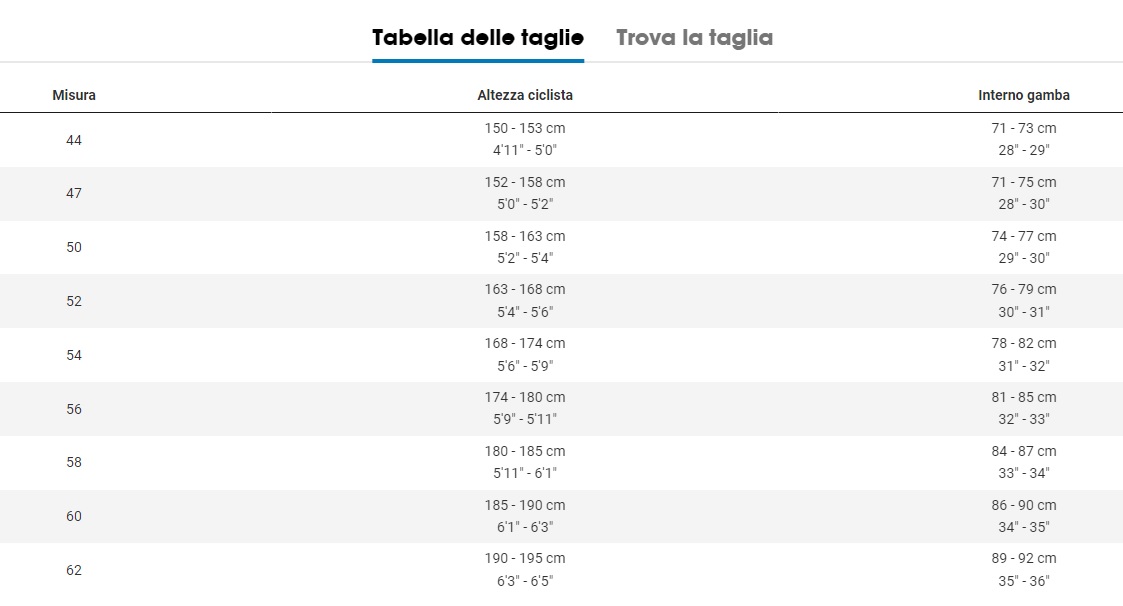
Task: Switch to the Trova la taglia tab
Action: tap(694, 38)
